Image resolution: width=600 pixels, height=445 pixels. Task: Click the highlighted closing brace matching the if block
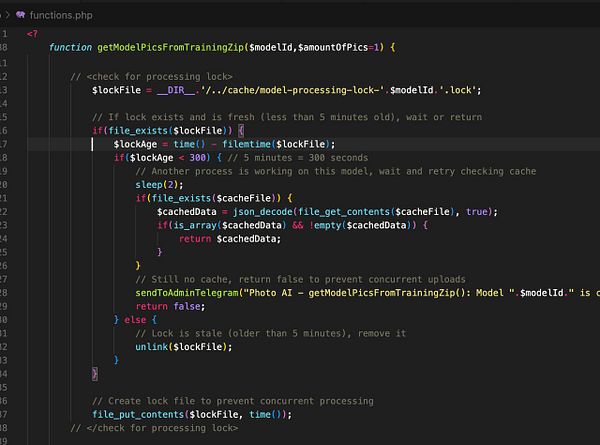coord(95,374)
